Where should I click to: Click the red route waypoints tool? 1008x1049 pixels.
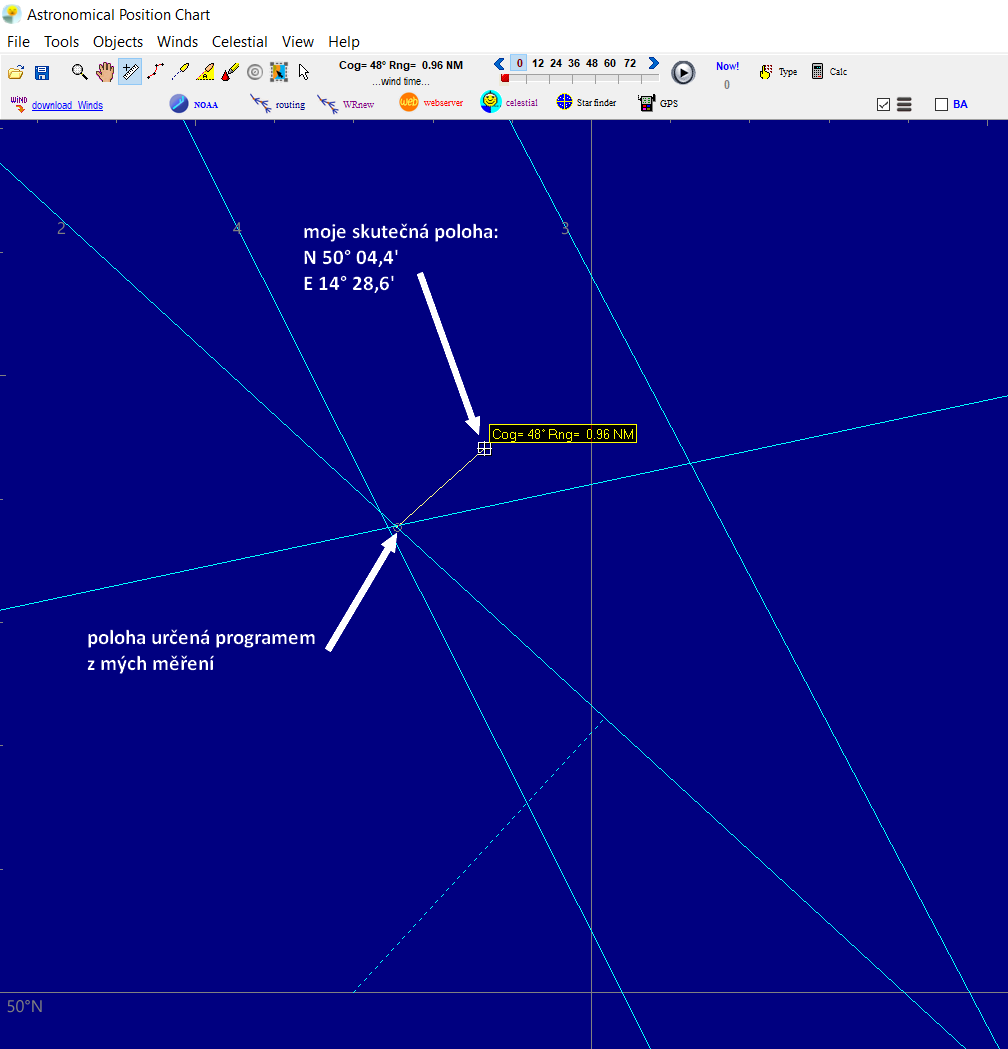tap(155, 71)
